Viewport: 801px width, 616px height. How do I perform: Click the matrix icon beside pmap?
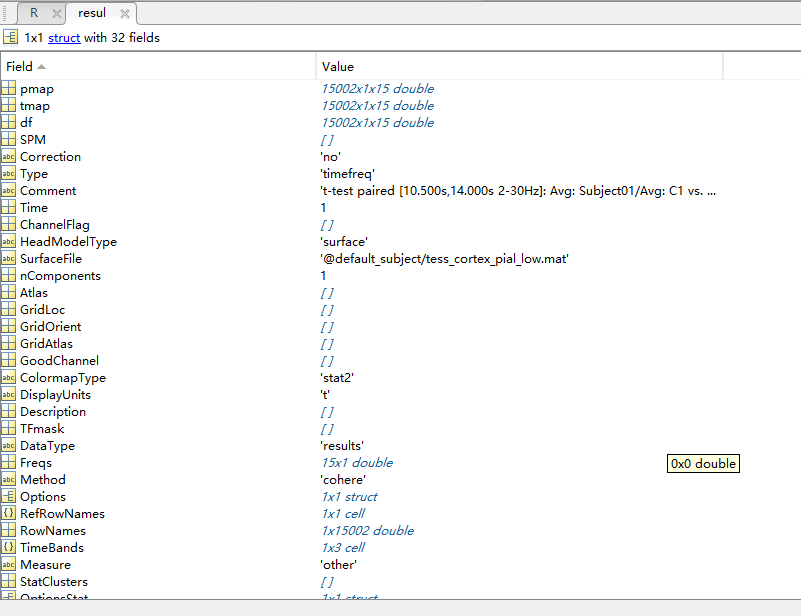tap(9, 89)
